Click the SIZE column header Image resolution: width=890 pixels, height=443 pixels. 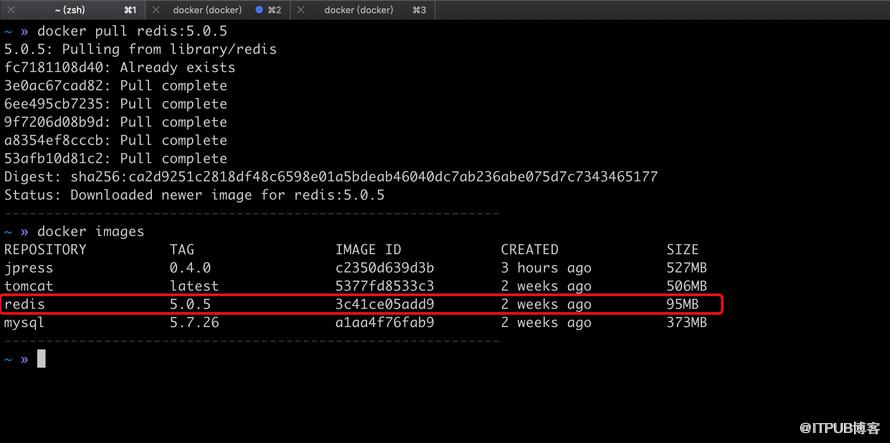682,249
